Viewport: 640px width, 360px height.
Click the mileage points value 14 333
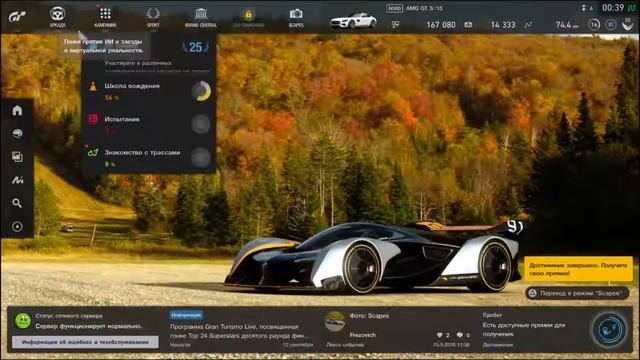click(503, 25)
